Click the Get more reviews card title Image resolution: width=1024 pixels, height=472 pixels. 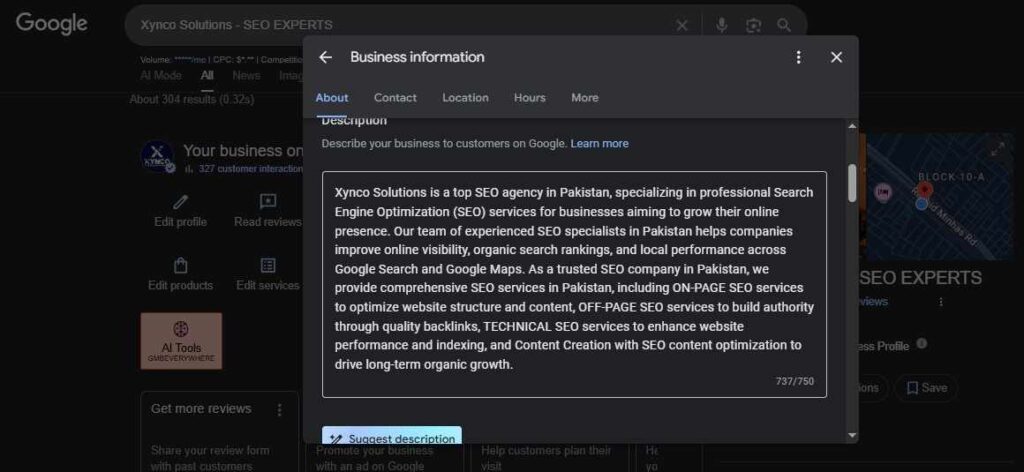pyautogui.click(x=201, y=409)
